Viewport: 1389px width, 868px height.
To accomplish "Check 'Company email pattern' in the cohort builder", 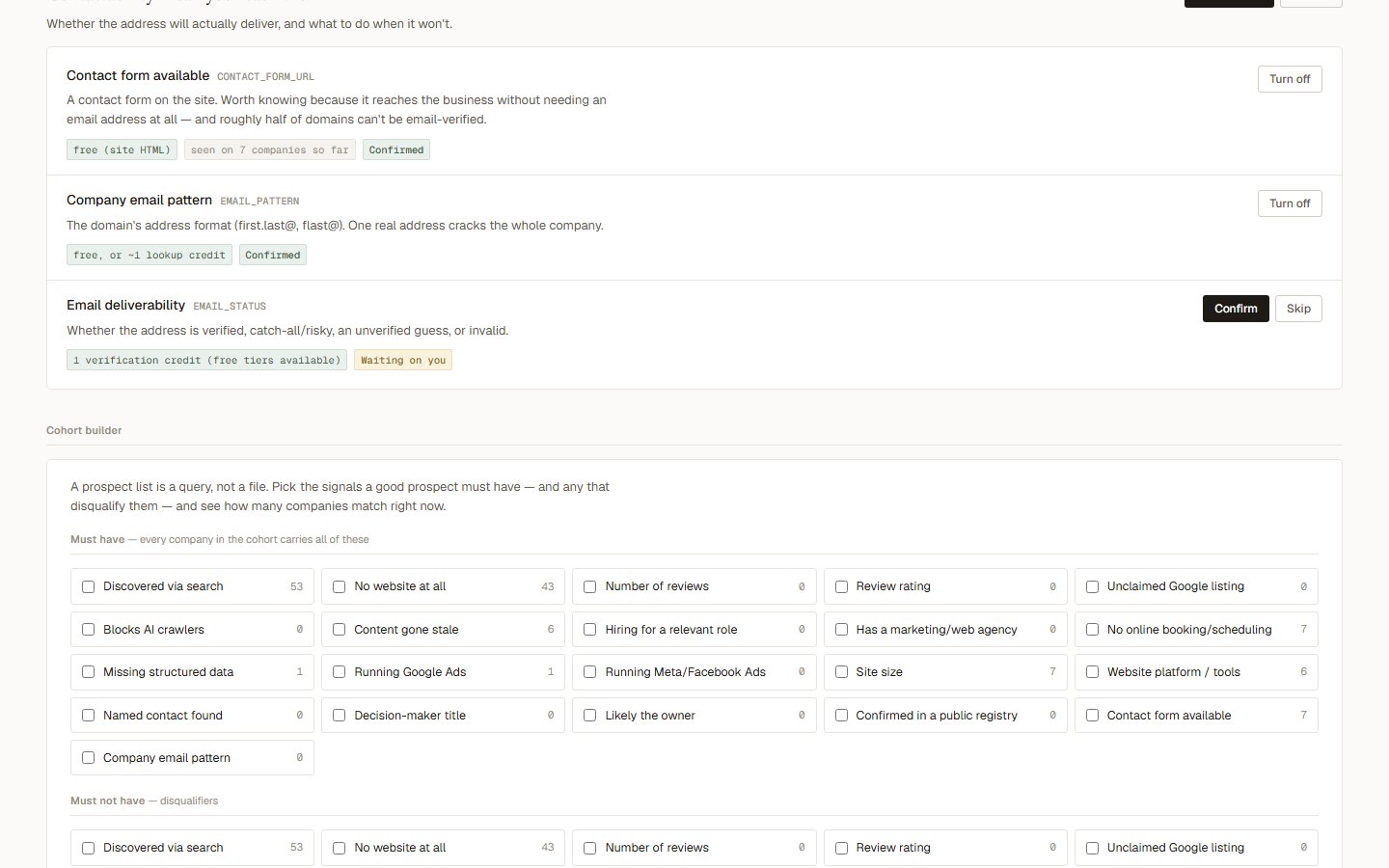I will tap(89, 758).
